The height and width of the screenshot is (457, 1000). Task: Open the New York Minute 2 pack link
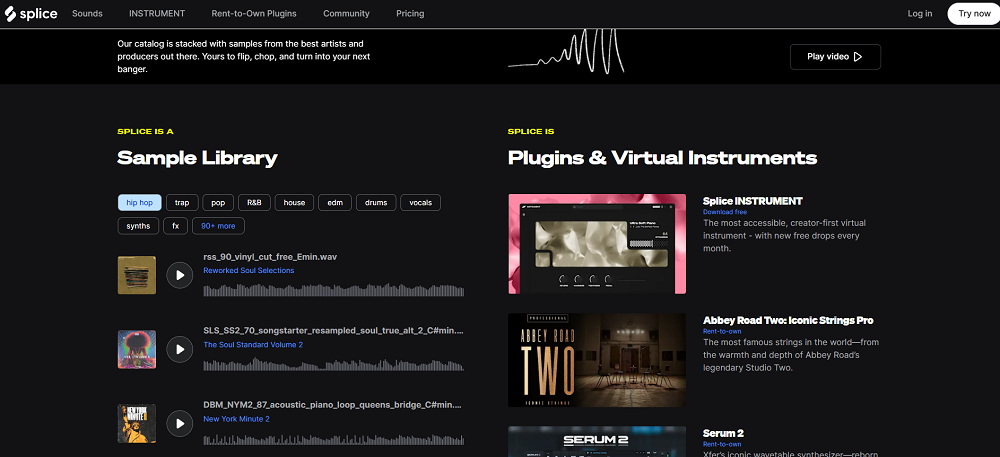tap(237, 419)
